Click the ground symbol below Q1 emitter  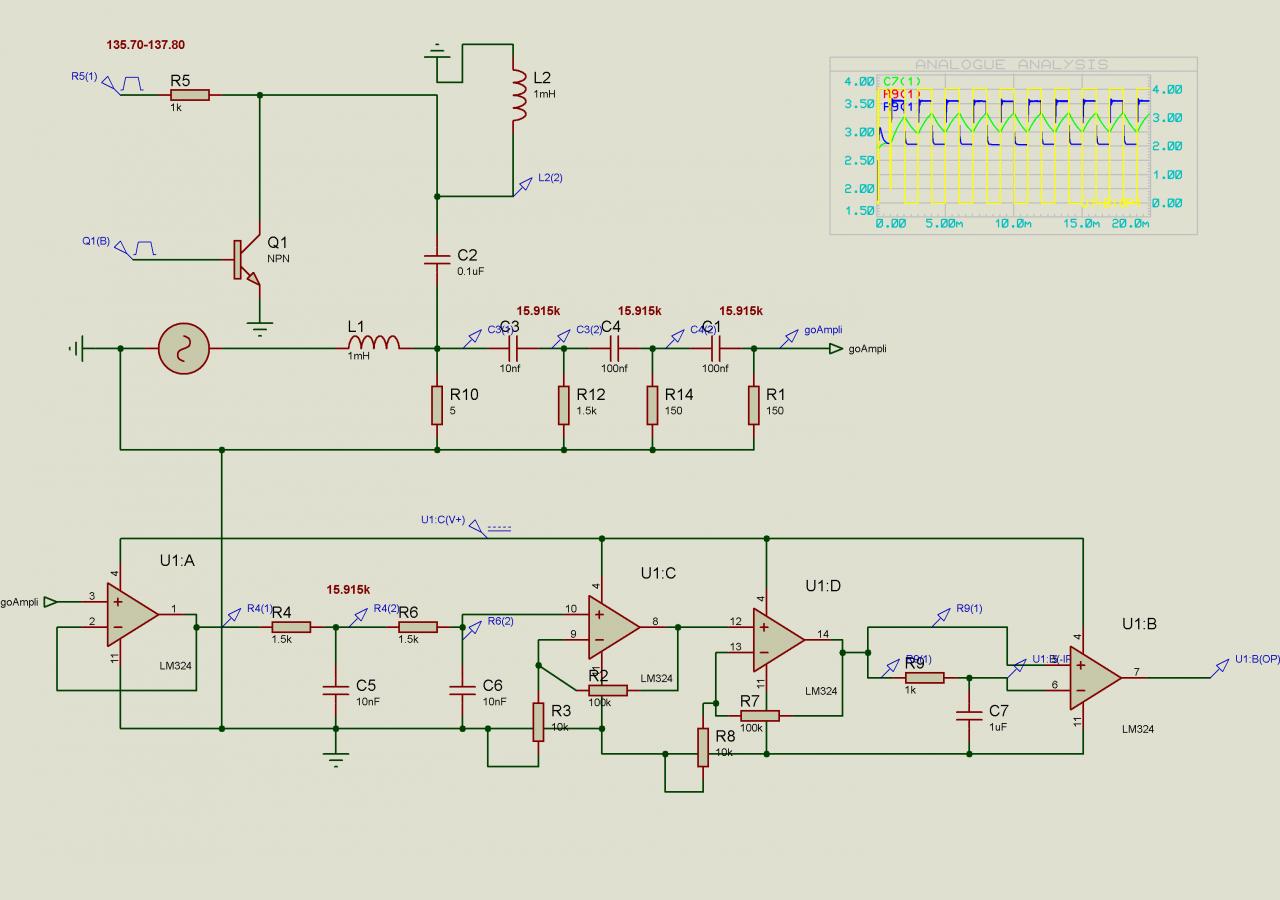[260, 327]
